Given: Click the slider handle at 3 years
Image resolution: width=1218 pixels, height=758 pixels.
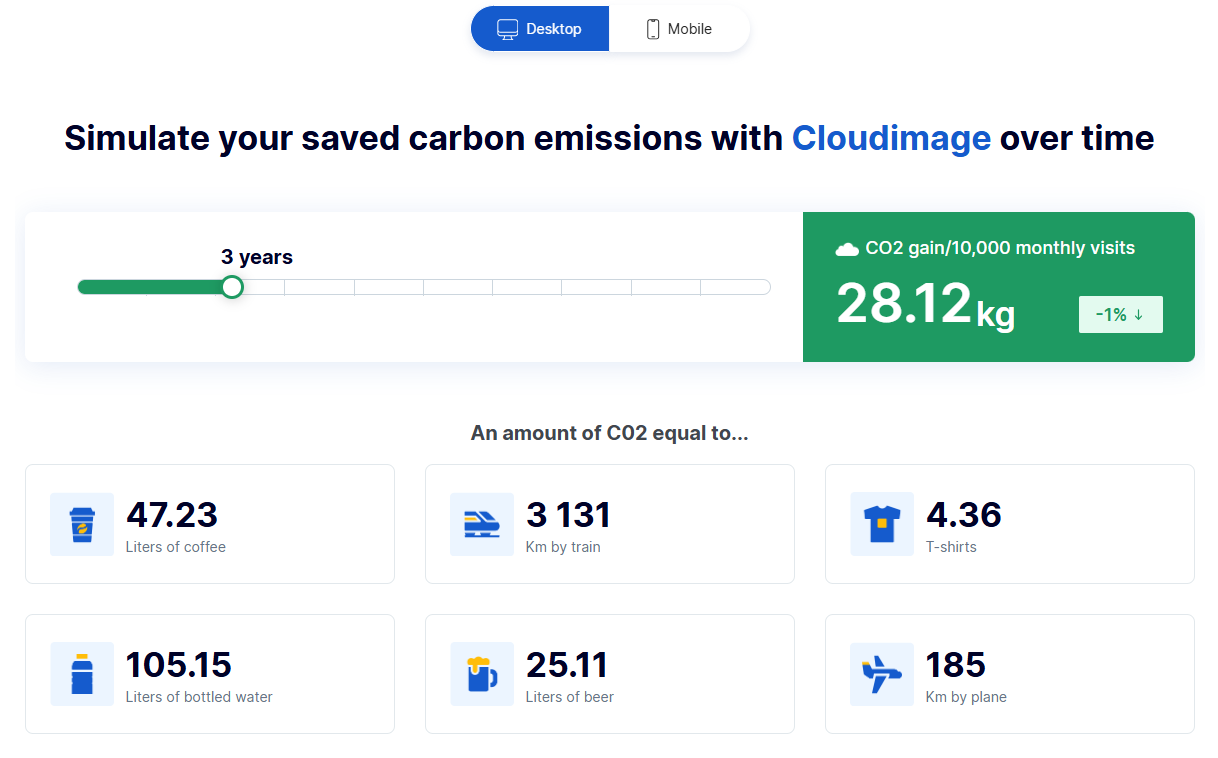Looking at the screenshot, I should (231, 286).
